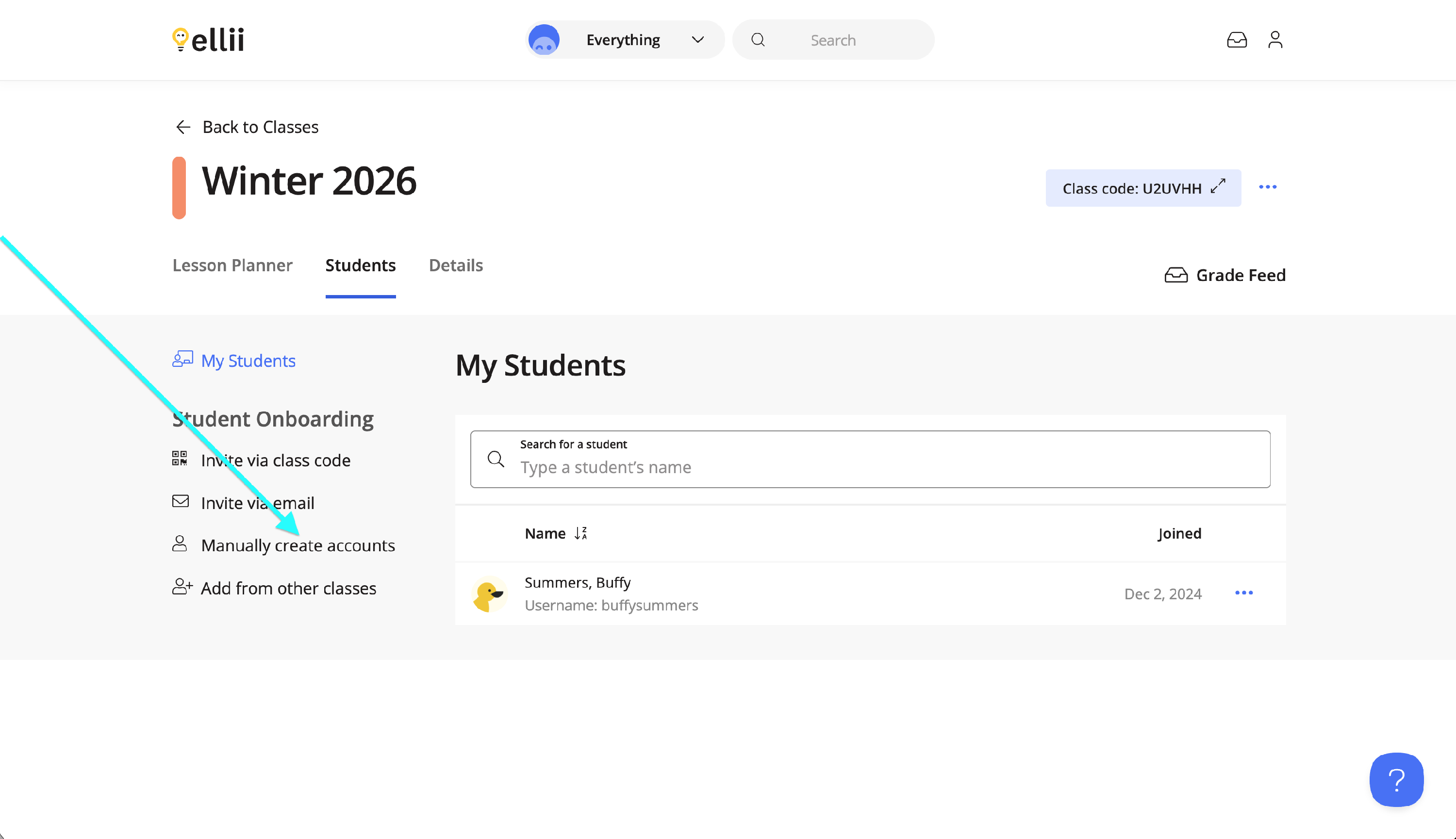Image resolution: width=1456 pixels, height=839 pixels.
Task: Open the inbox tray icon in header
Action: [1237, 40]
